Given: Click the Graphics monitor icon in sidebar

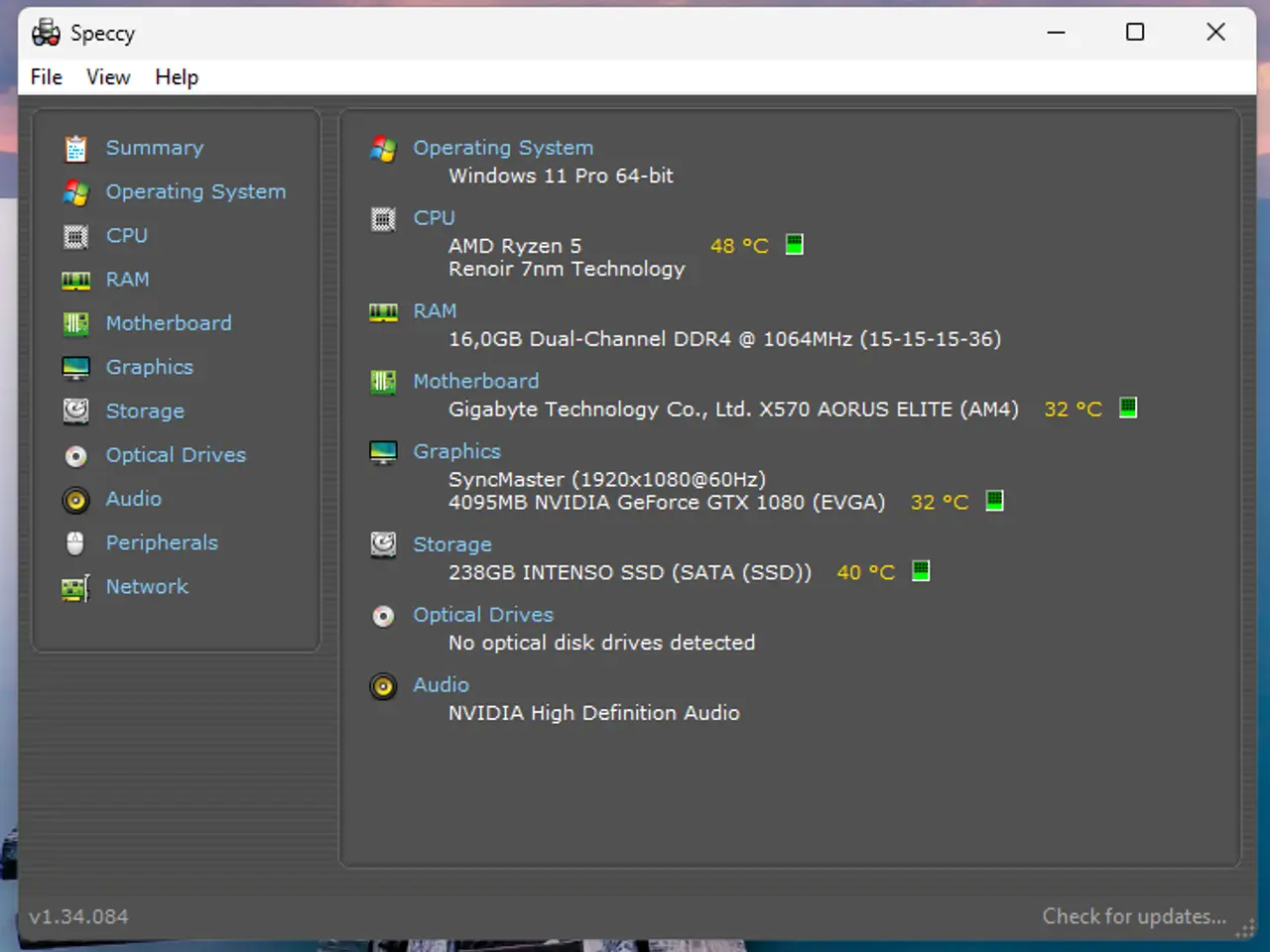Looking at the screenshot, I should point(76,368).
